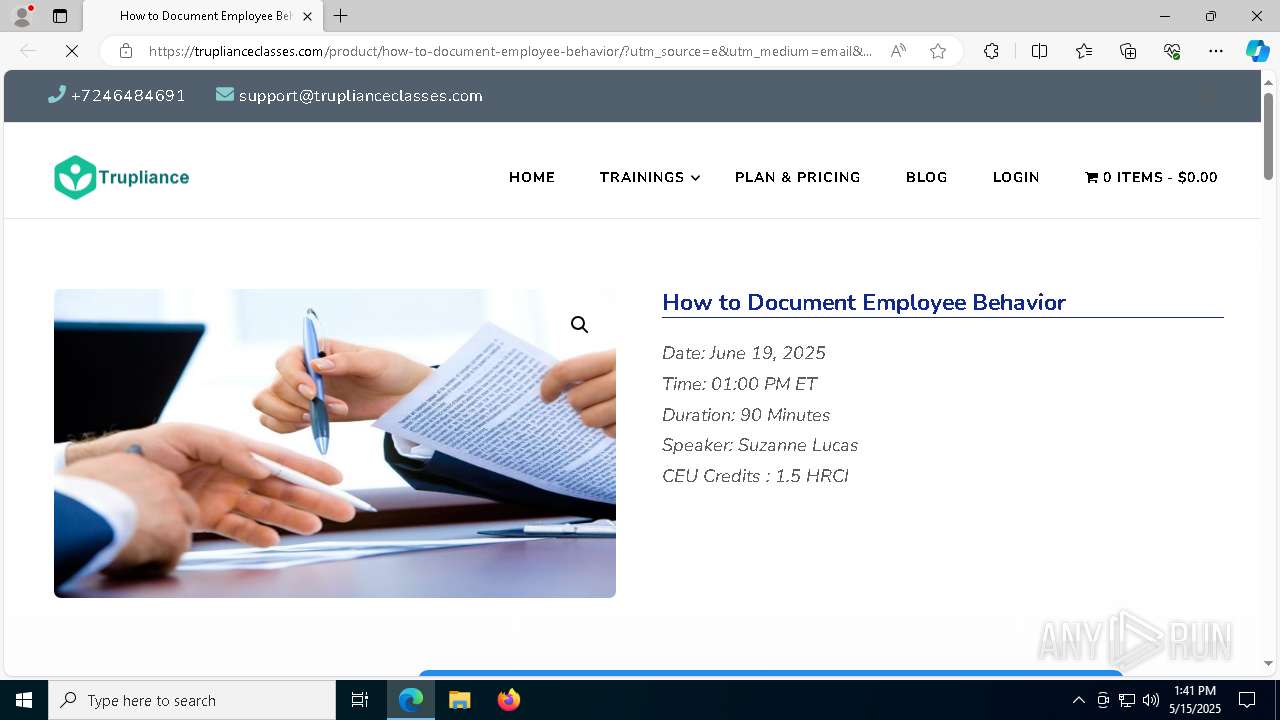Screen dimensions: 1280x720
Task: Show hidden system tray icons
Action: point(1078,700)
